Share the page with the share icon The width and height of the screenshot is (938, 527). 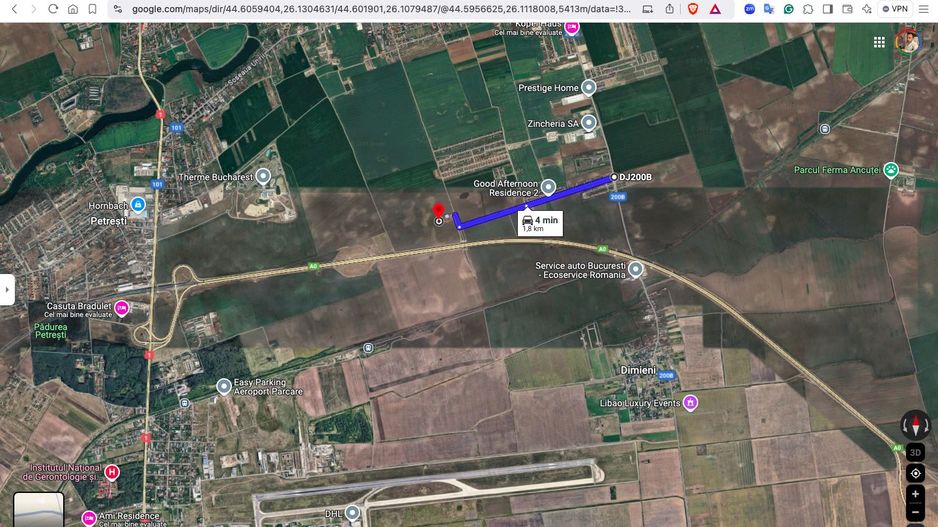pyautogui.click(x=669, y=9)
